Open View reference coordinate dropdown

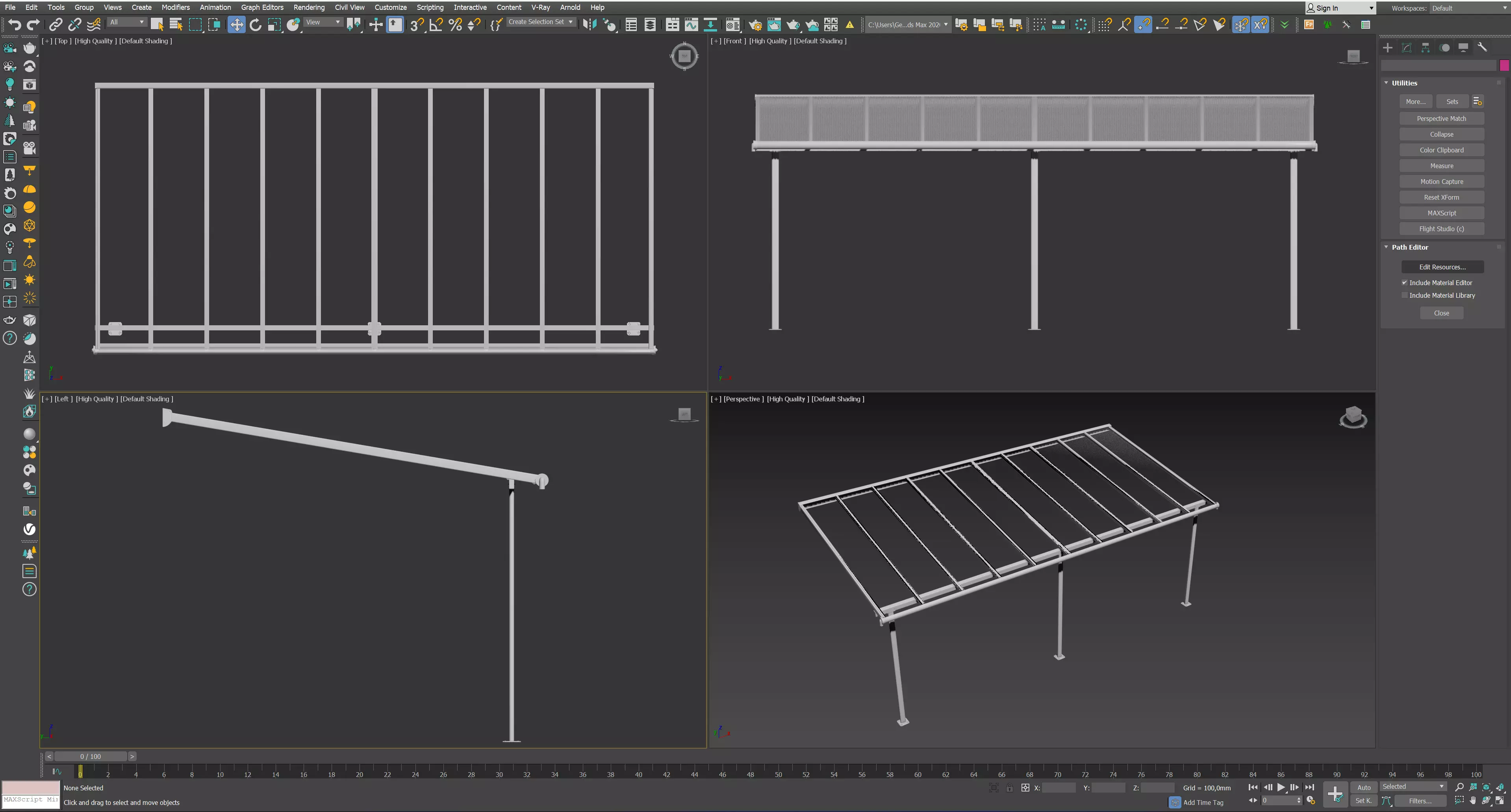(323, 22)
